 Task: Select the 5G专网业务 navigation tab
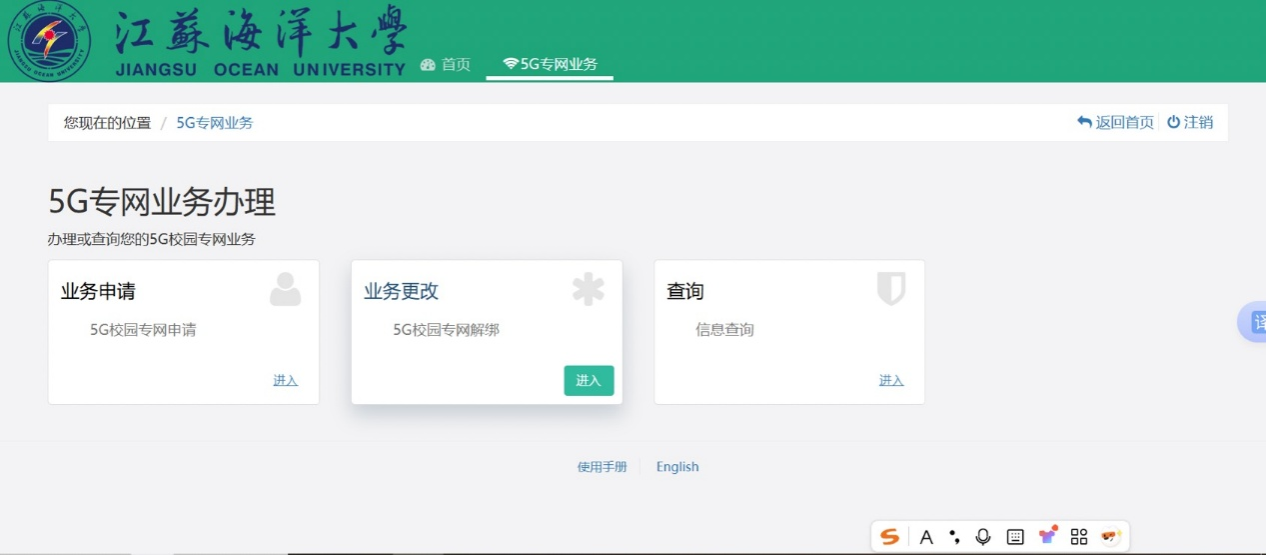pos(550,64)
